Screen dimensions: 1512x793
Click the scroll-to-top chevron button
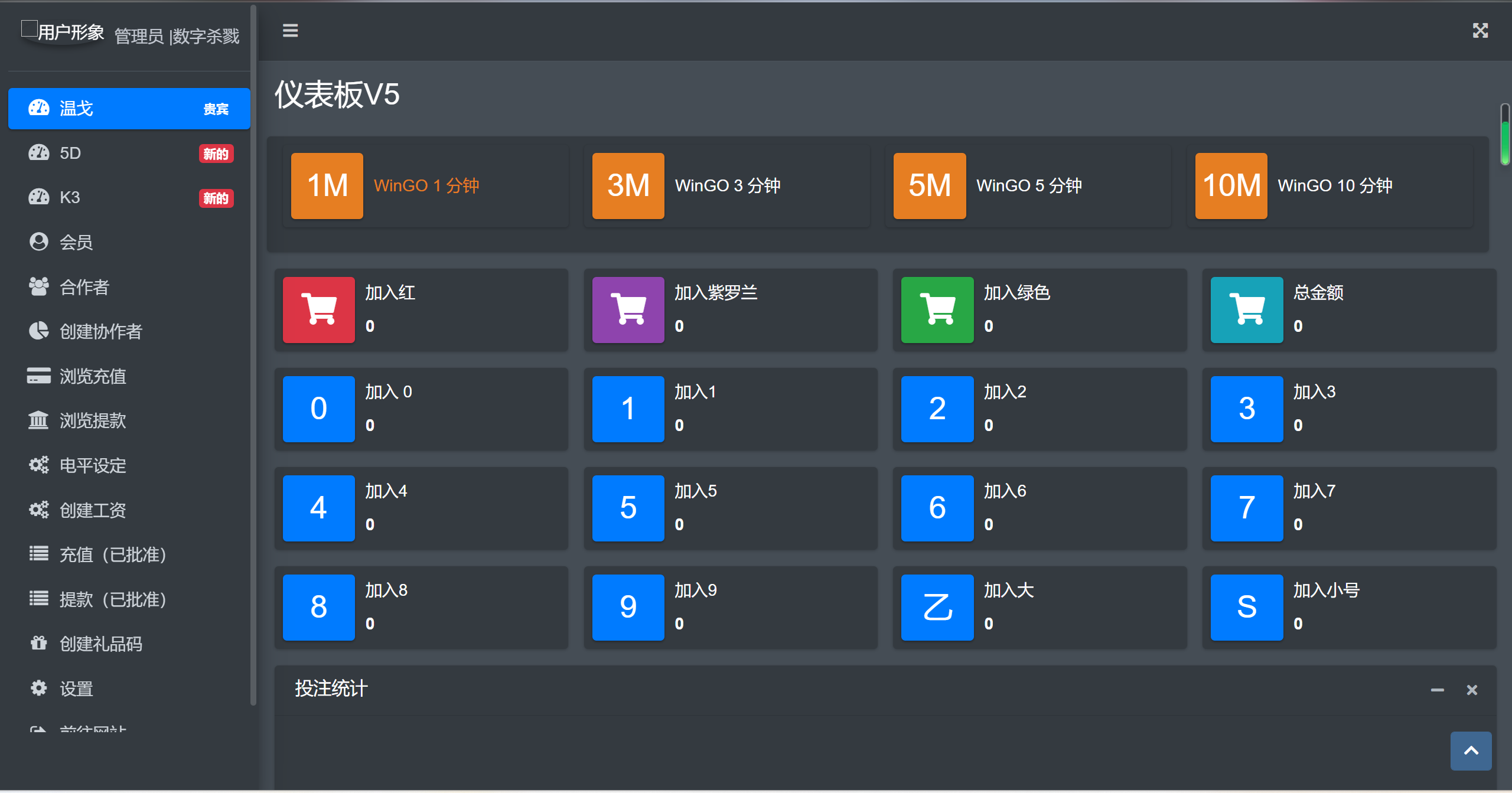pyautogui.click(x=1471, y=750)
